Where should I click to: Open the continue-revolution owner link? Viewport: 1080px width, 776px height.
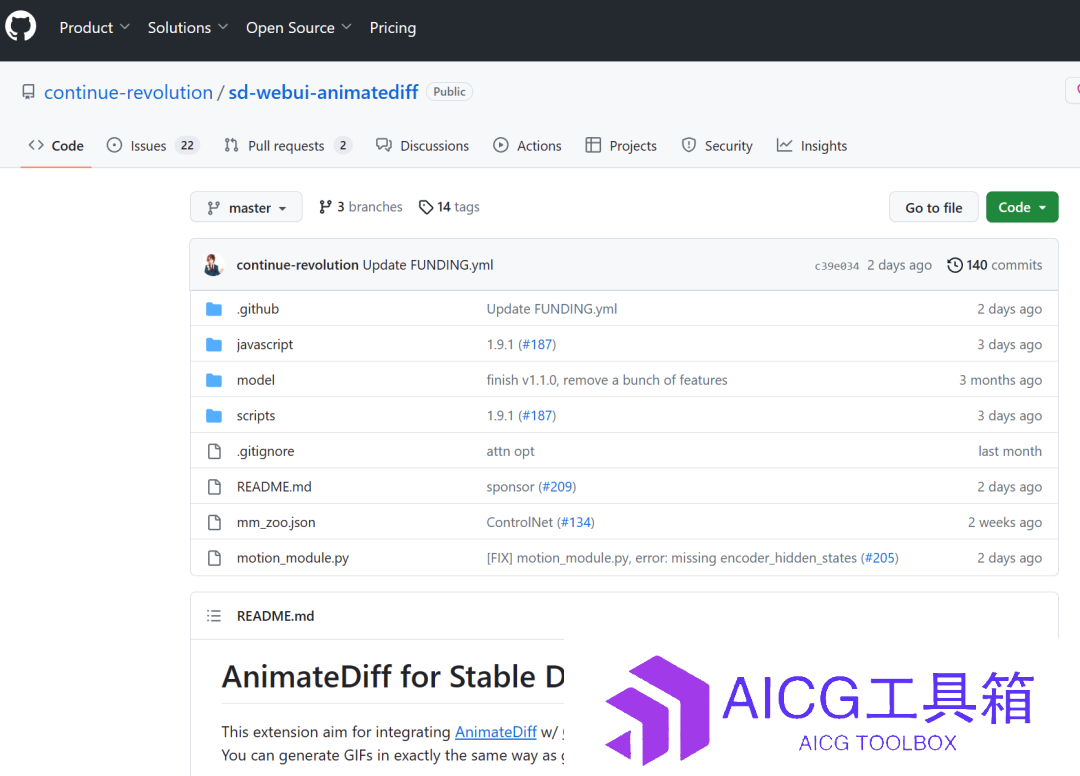tap(129, 92)
